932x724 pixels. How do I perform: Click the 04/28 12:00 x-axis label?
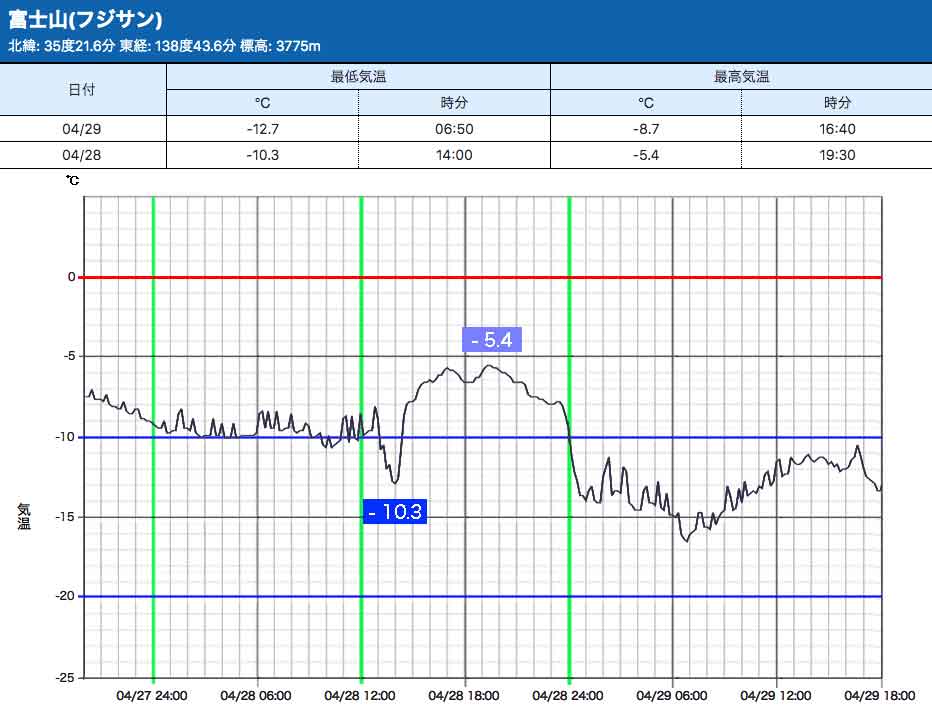[360, 696]
